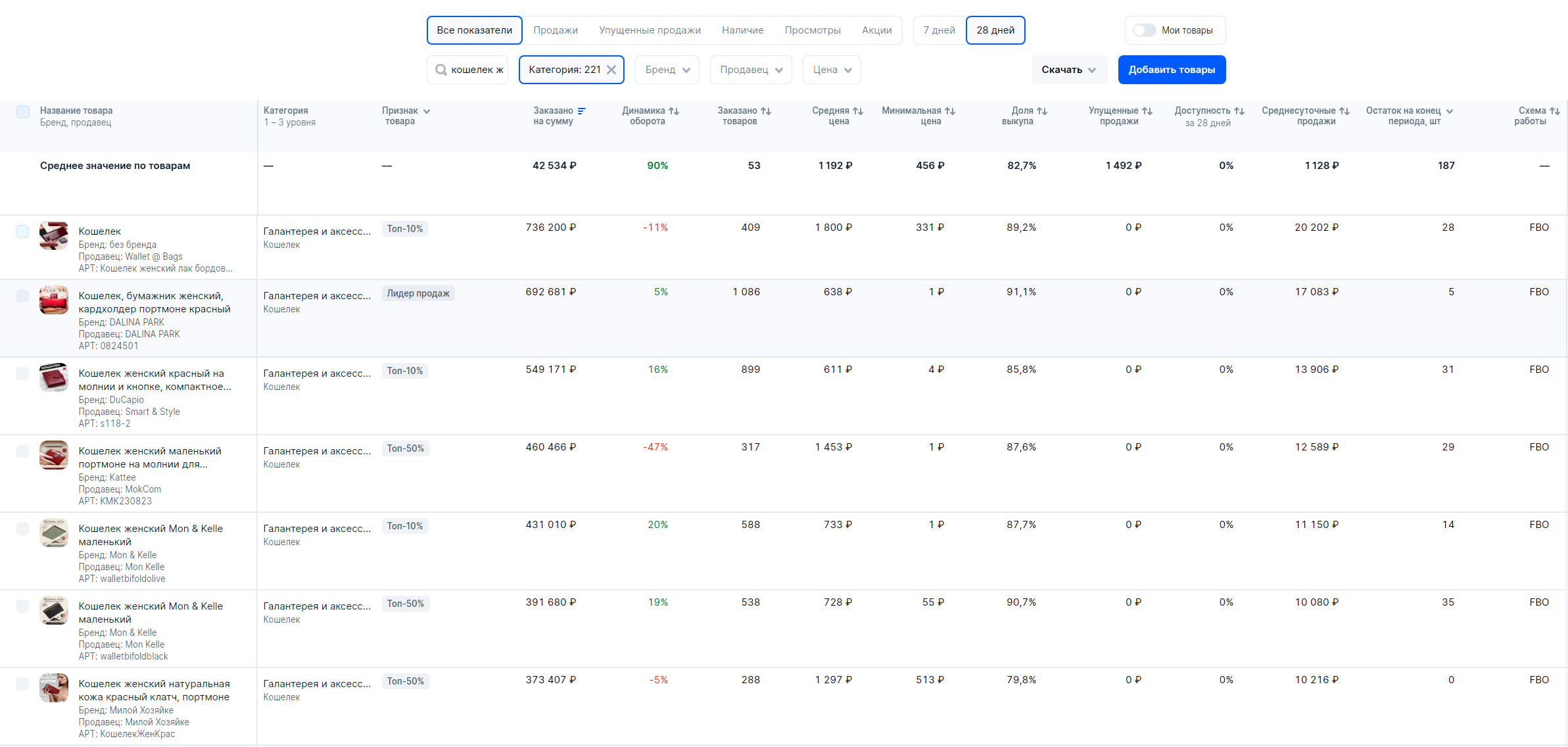
Task: Click the 1 086 ordered items value
Action: [746, 292]
